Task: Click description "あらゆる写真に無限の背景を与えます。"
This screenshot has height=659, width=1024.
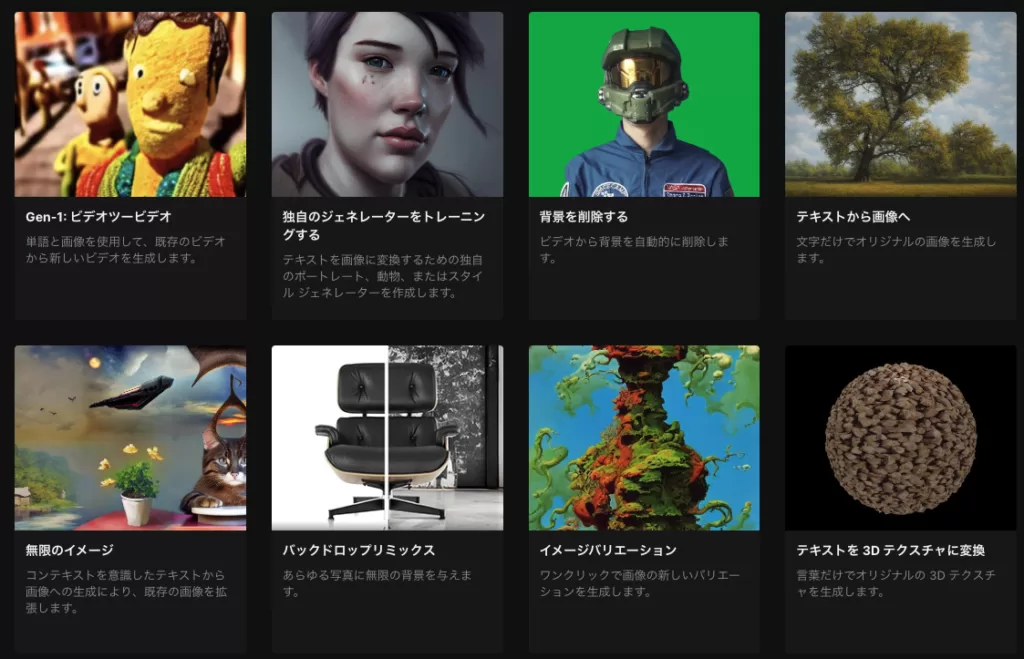Action: [x=377, y=583]
